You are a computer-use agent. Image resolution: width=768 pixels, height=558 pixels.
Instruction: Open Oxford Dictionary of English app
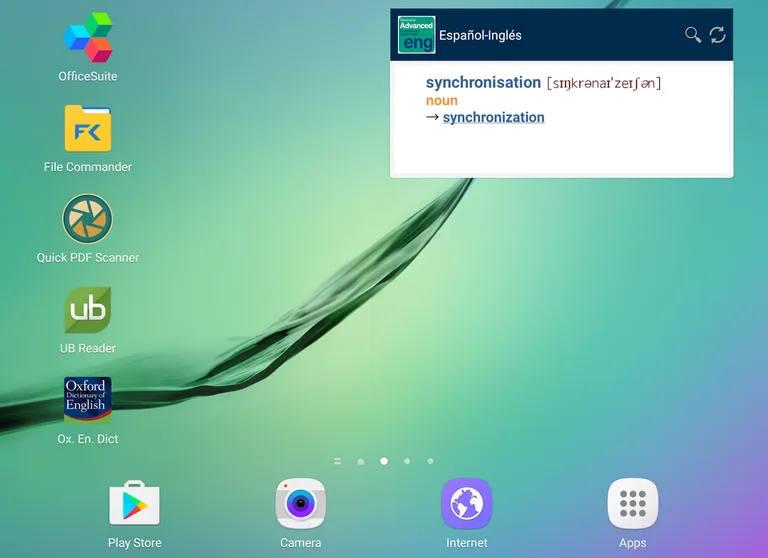(88, 401)
